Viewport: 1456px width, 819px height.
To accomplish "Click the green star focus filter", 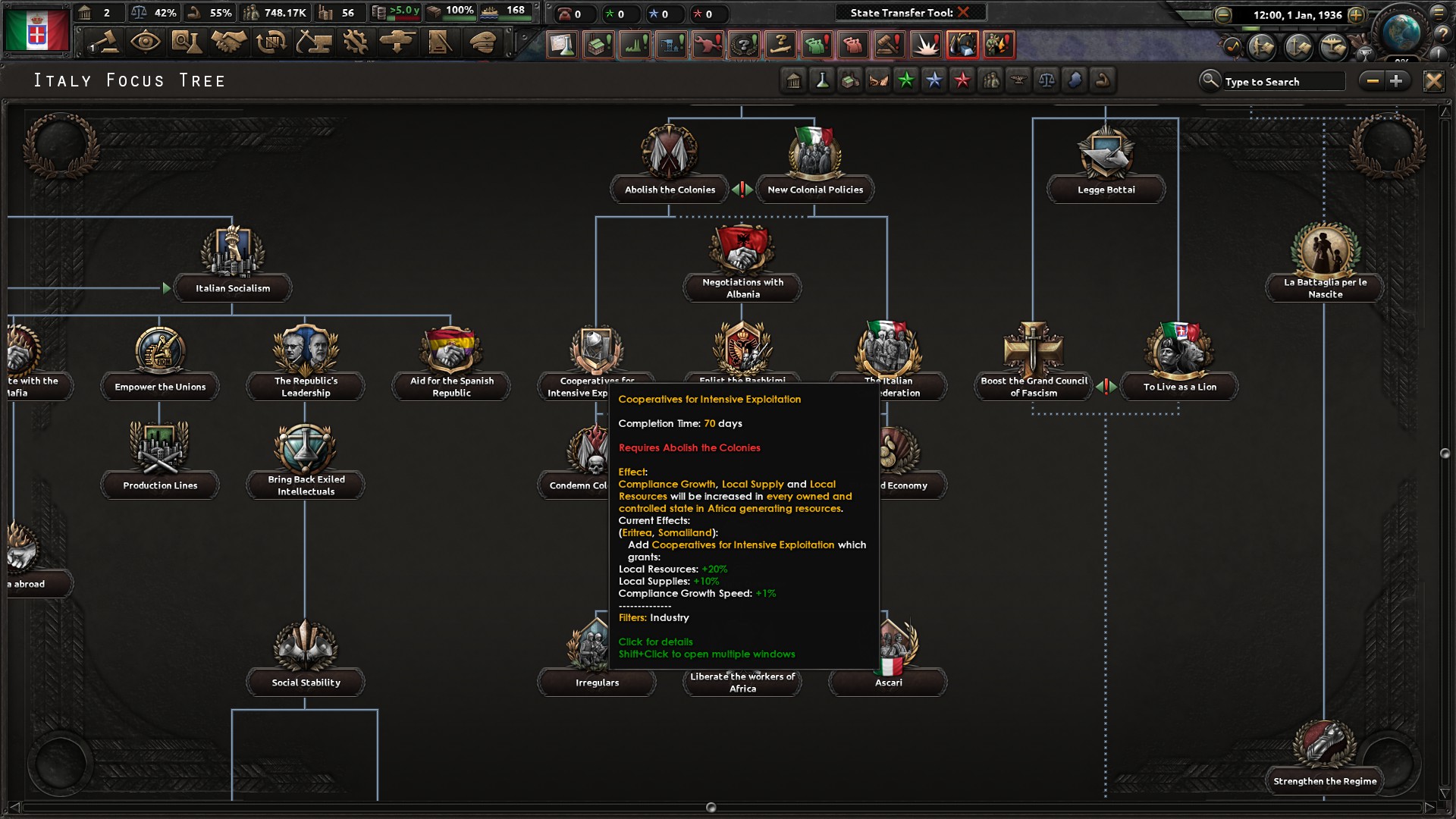I will [906, 80].
